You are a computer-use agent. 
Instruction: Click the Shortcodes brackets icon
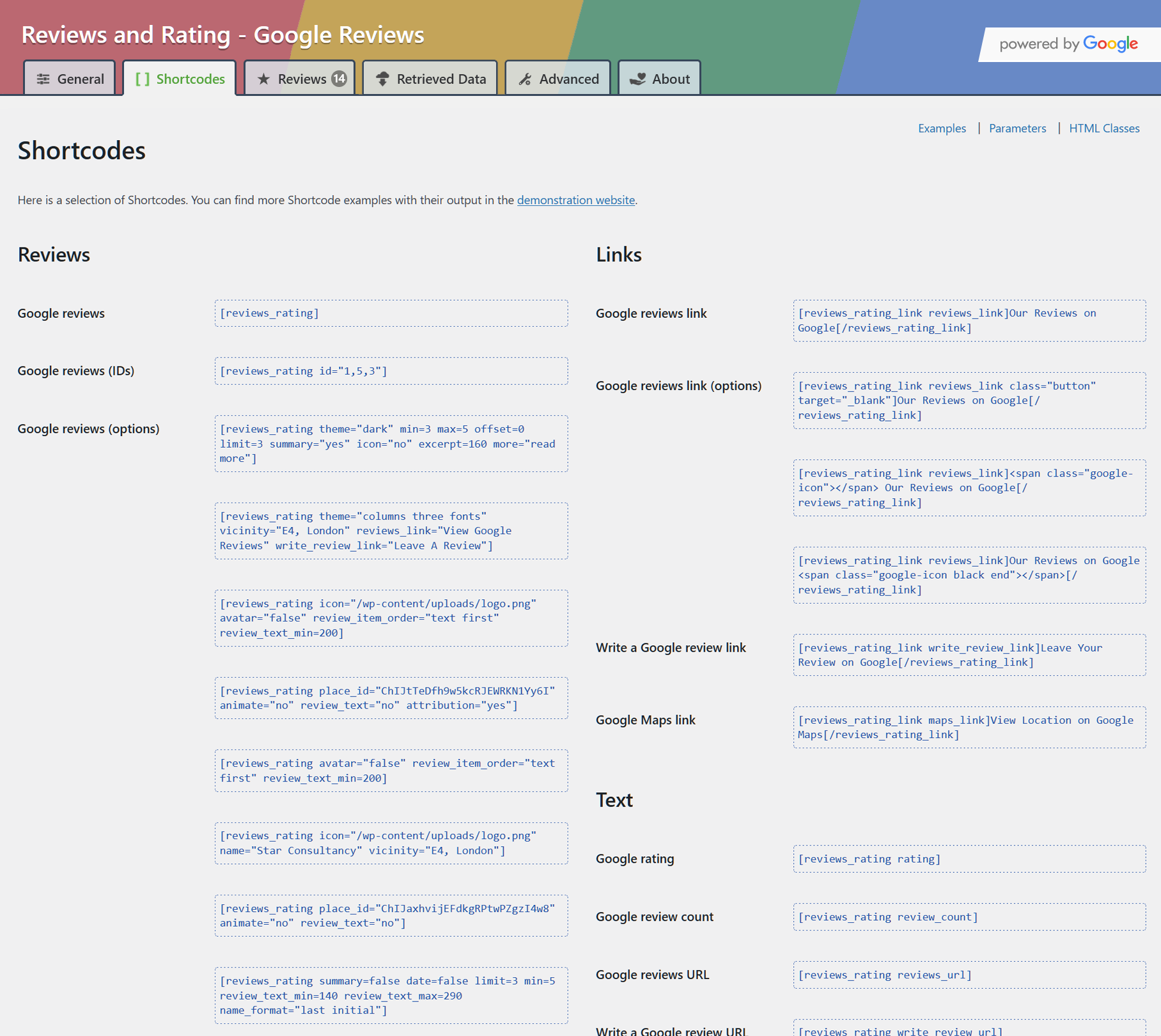pyautogui.click(x=143, y=79)
